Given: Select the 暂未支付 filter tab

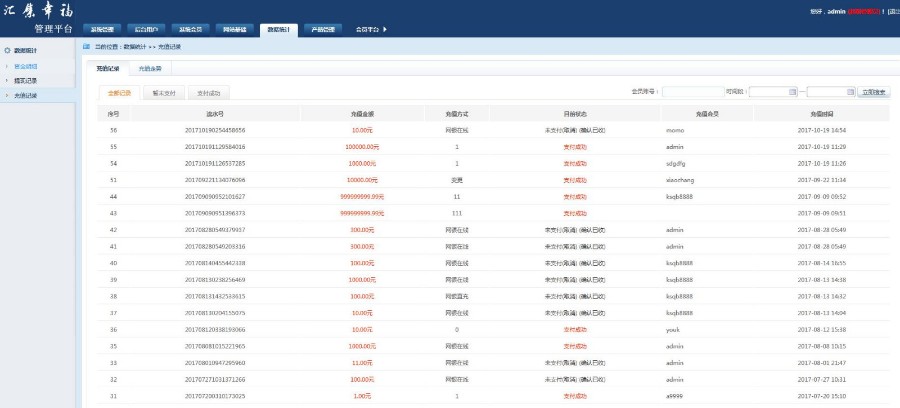Looking at the screenshot, I should pyautogui.click(x=164, y=92).
